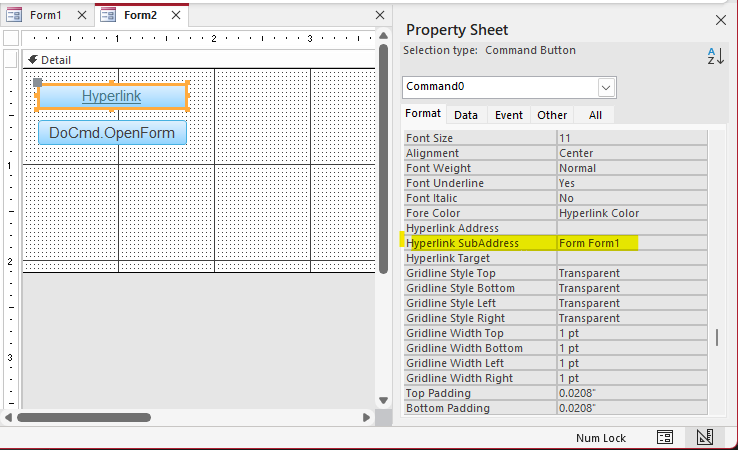
Task: Click Gridline Width Left value 1 pt
Action: pos(632,363)
